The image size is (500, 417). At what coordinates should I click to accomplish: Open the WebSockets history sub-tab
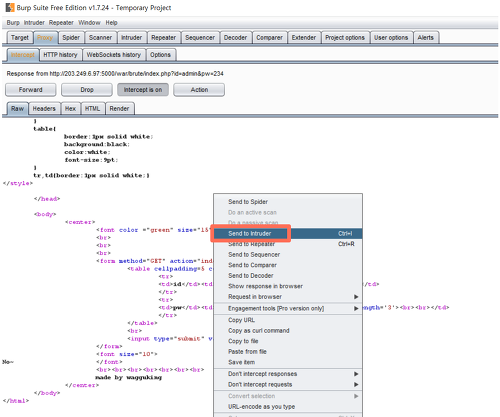click(x=114, y=55)
